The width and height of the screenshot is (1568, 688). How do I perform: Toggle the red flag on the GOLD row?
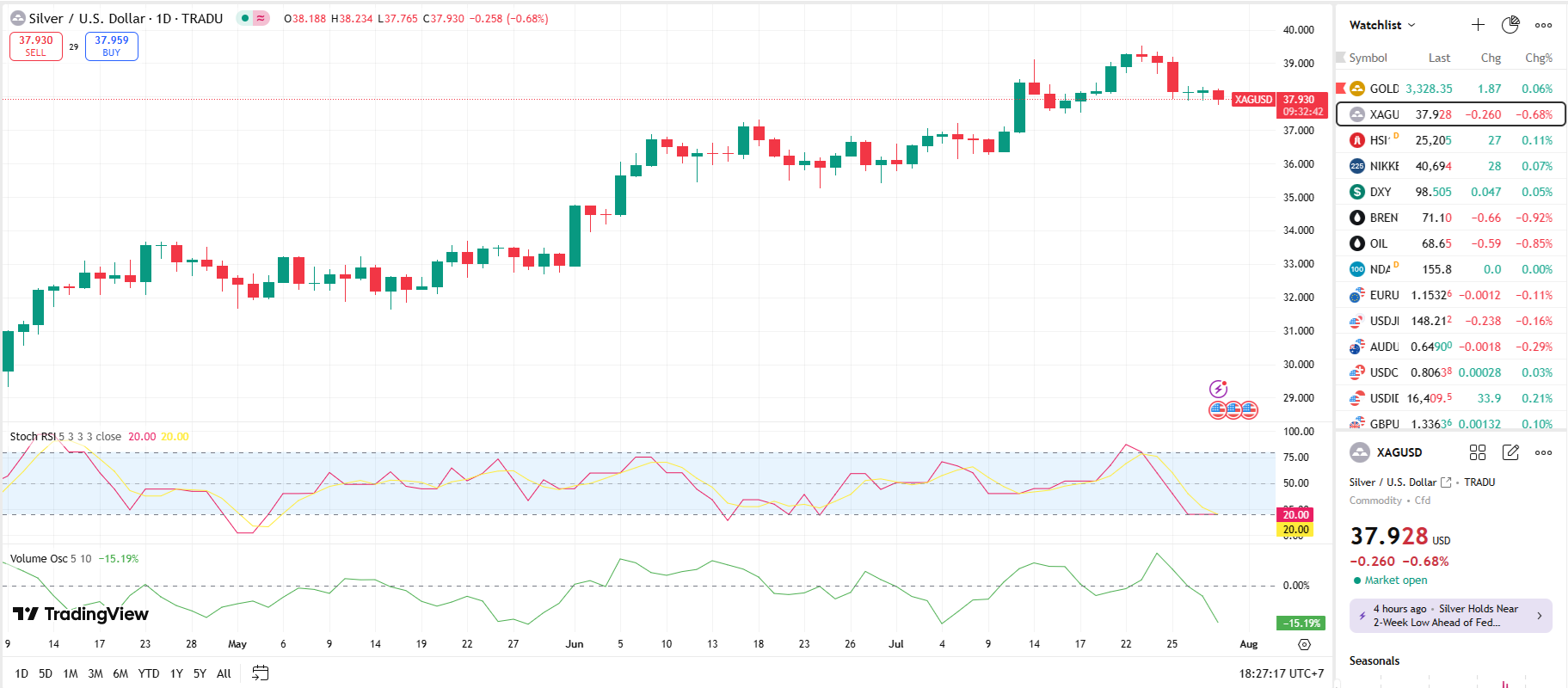pyautogui.click(x=1340, y=89)
